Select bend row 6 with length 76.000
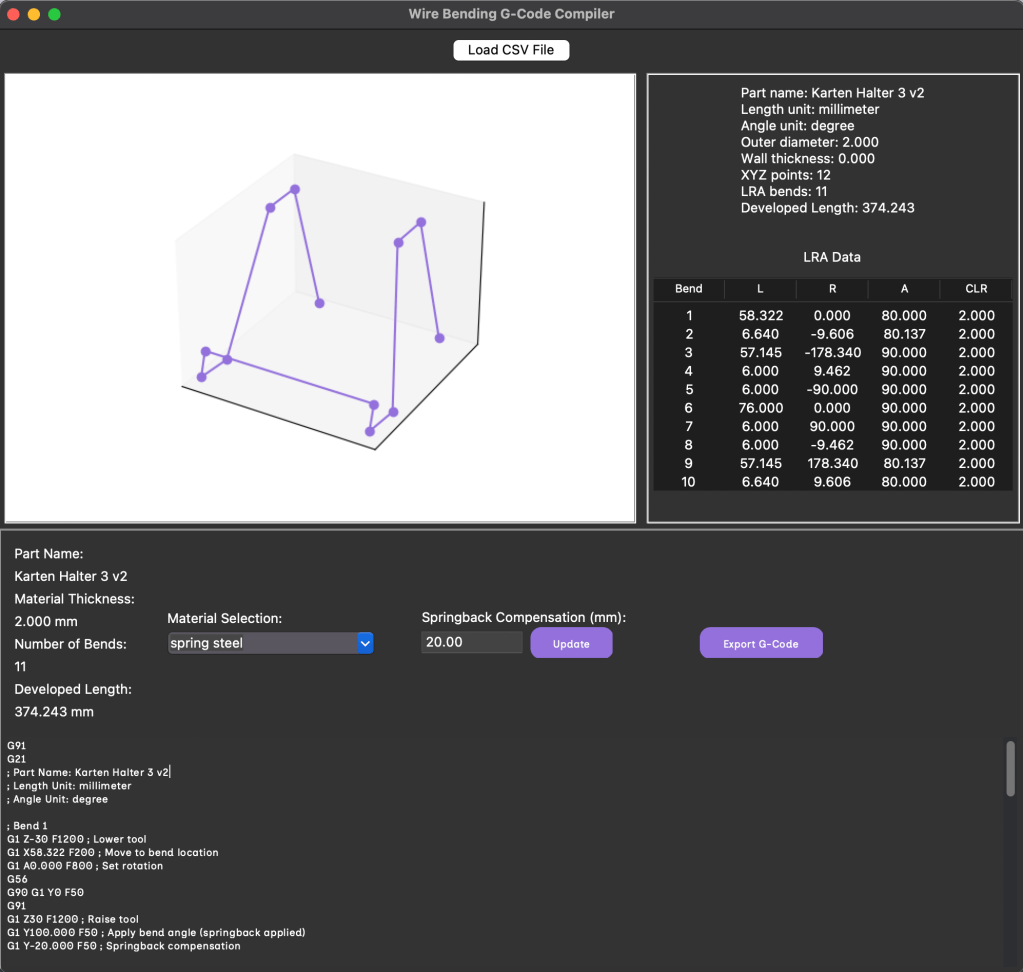The width and height of the screenshot is (1023, 972). pos(832,408)
